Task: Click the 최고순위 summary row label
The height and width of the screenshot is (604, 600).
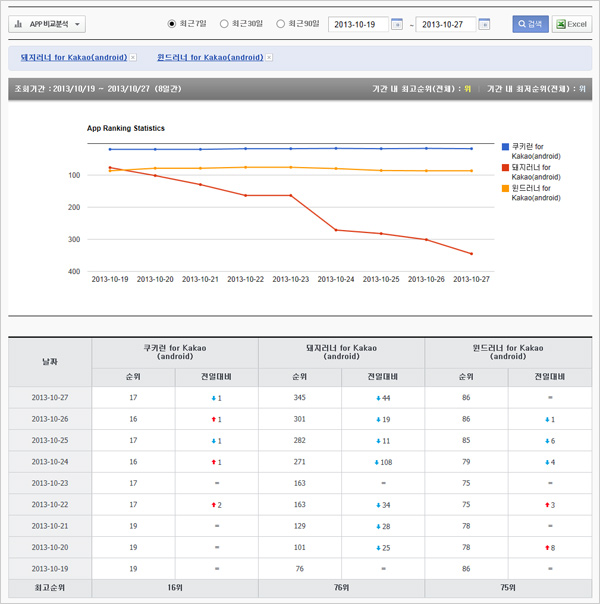Action: [x=50, y=588]
